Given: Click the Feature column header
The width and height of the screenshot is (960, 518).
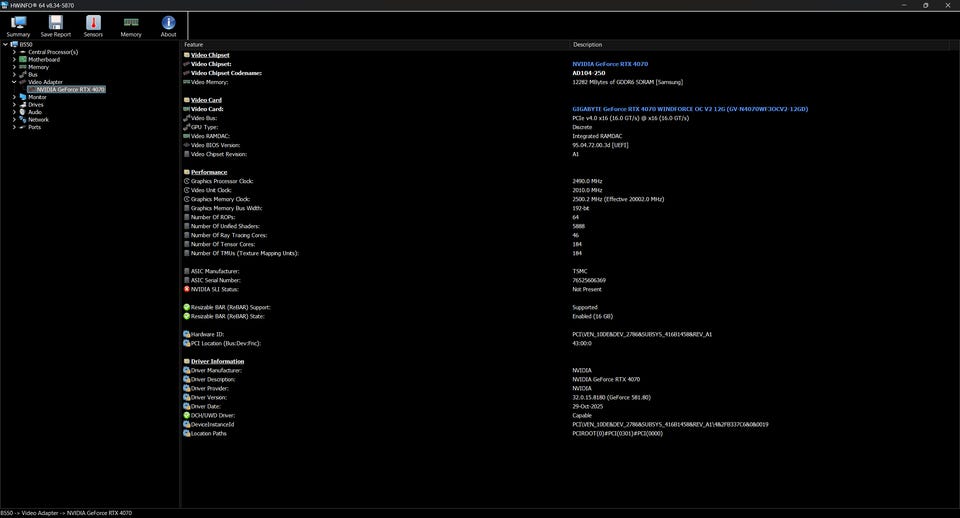Looking at the screenshot, I should coord(194,44).
